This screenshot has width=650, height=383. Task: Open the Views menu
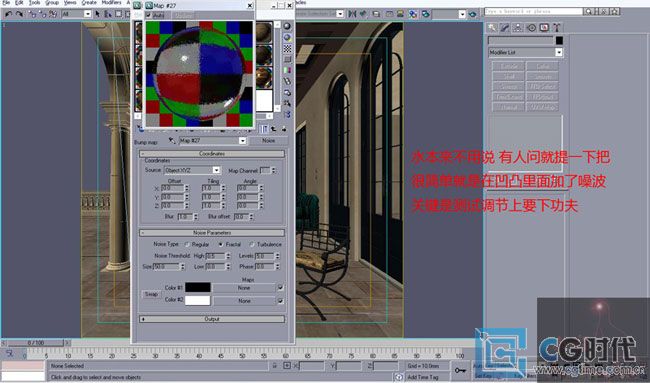coord(70,2)
